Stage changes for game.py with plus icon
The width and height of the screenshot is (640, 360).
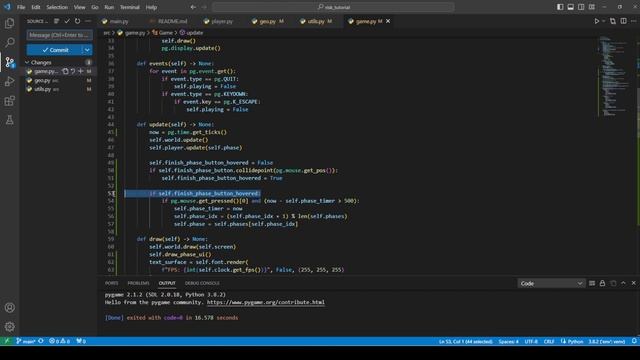point(80,71)
